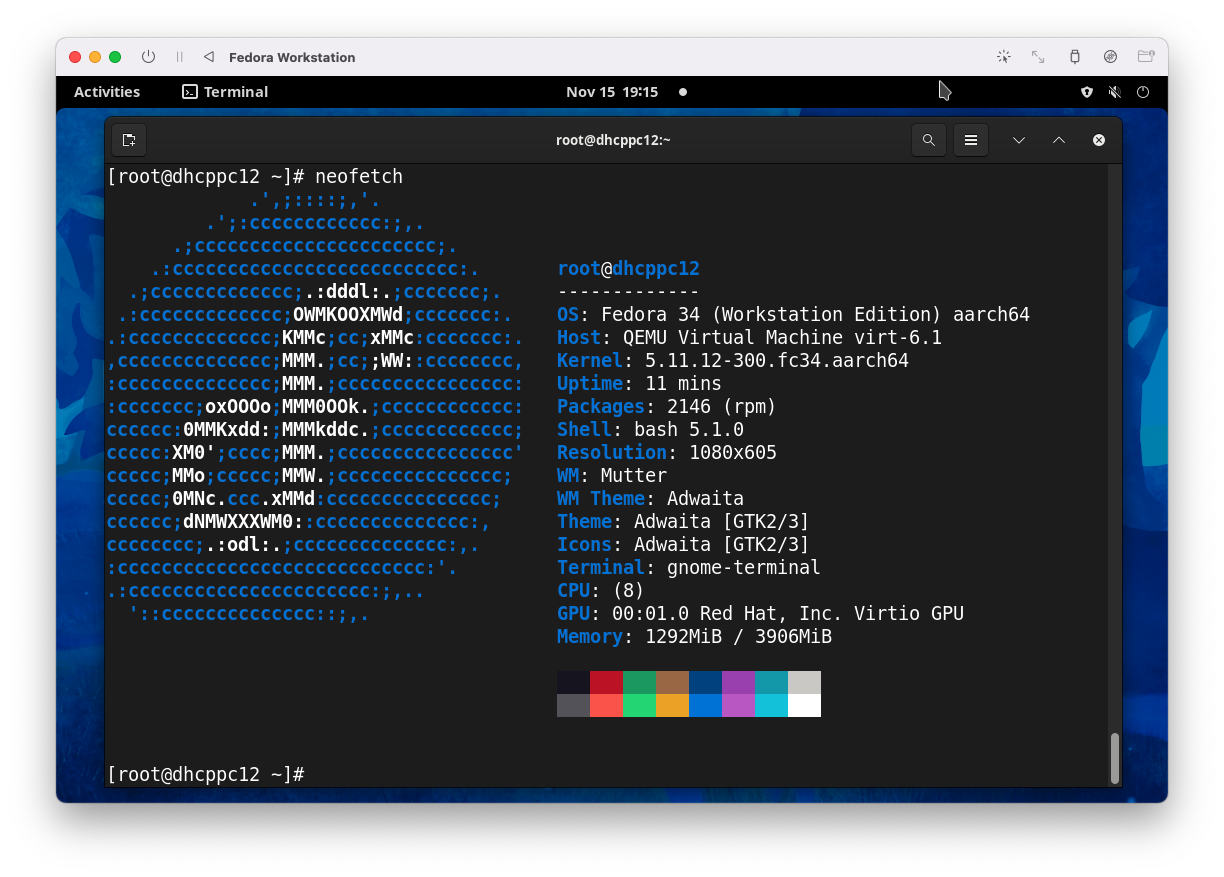1224x877 pixels.
Task: Open the USB devices icon menu
Action: click(1075, 57)
